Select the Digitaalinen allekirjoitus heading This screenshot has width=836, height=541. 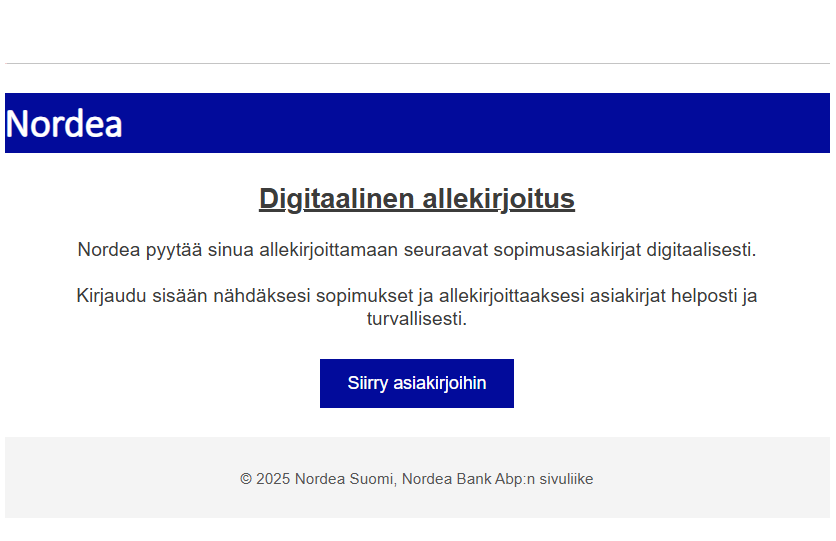(x=417, y=199)
